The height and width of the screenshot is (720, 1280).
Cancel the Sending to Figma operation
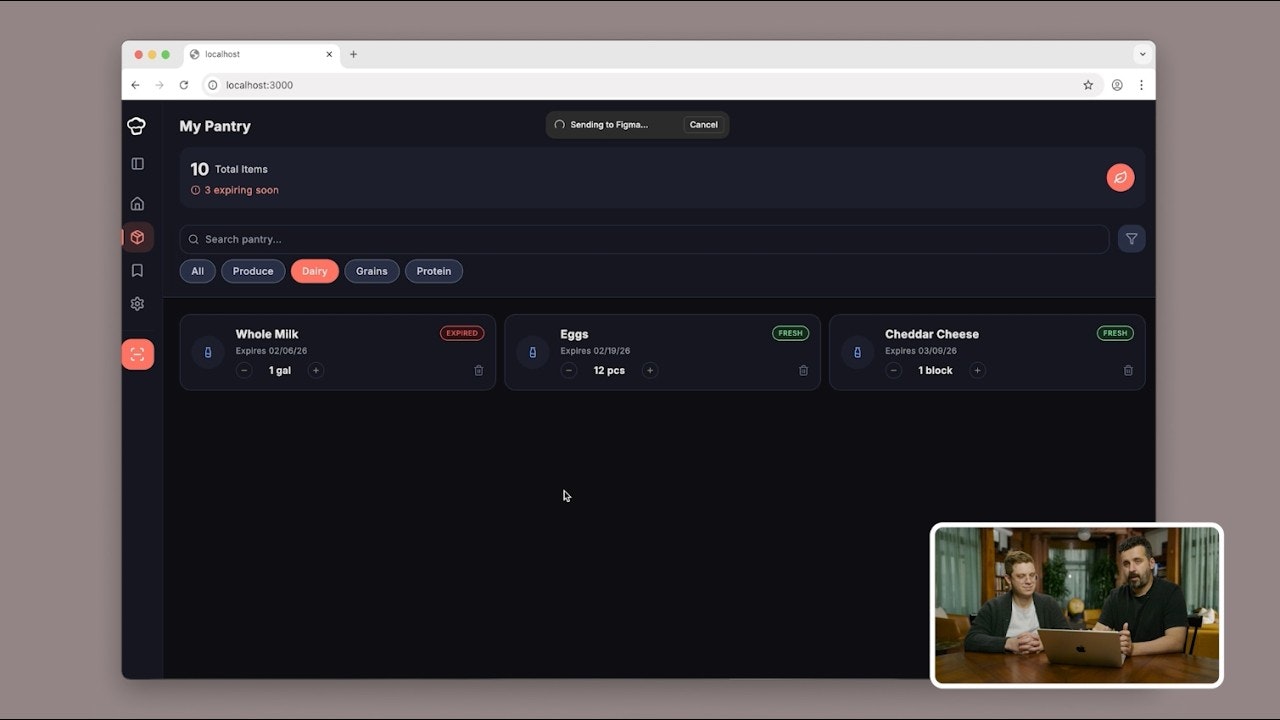[x=704, y=125]
